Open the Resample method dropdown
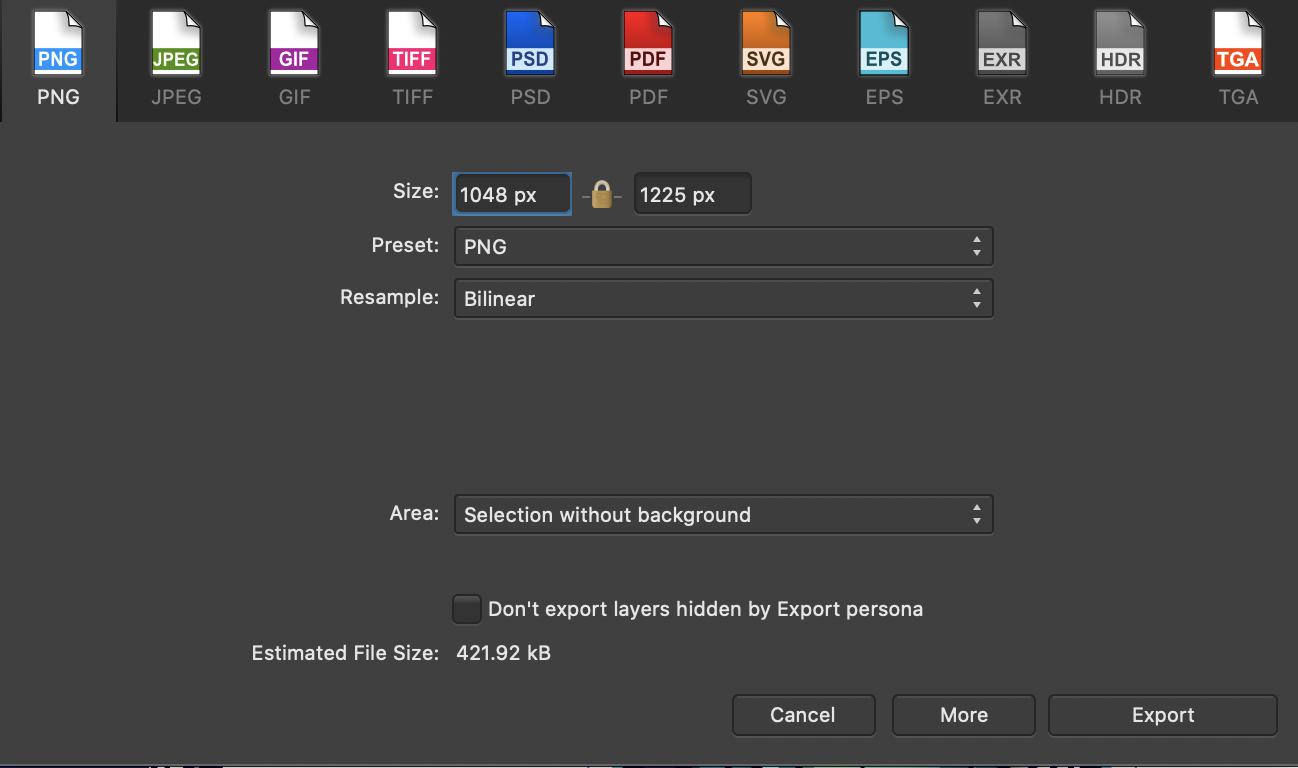 click(x=723, y=299)
